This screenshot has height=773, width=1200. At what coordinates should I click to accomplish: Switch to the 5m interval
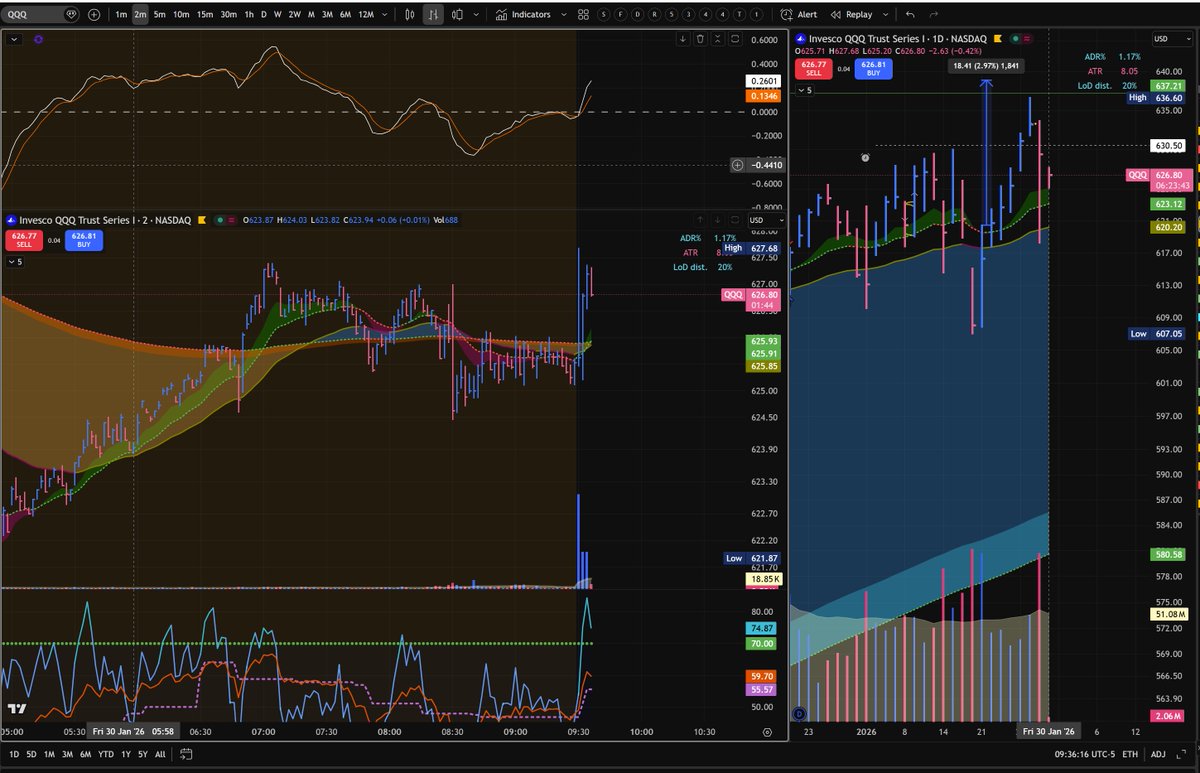click(159, 15)
